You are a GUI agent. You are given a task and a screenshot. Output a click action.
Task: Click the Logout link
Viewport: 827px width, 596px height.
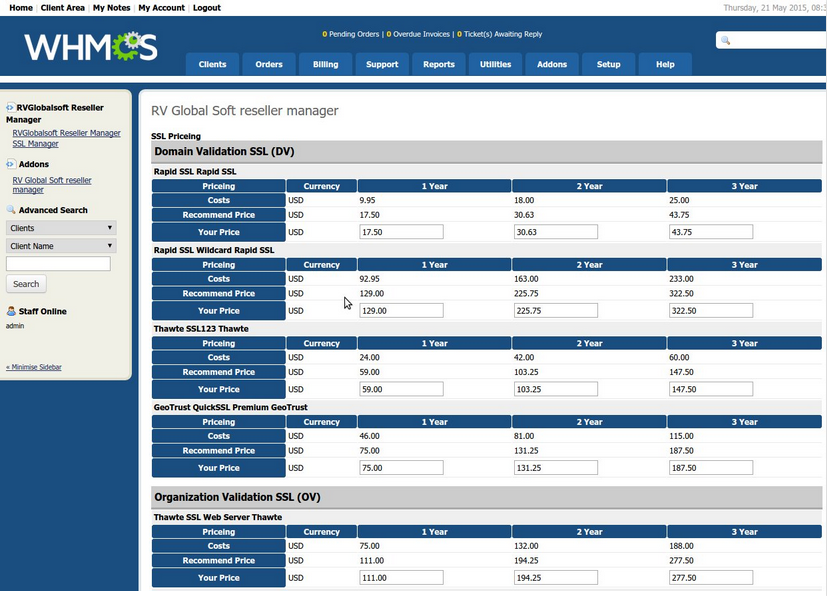click(x=207, y=7)
